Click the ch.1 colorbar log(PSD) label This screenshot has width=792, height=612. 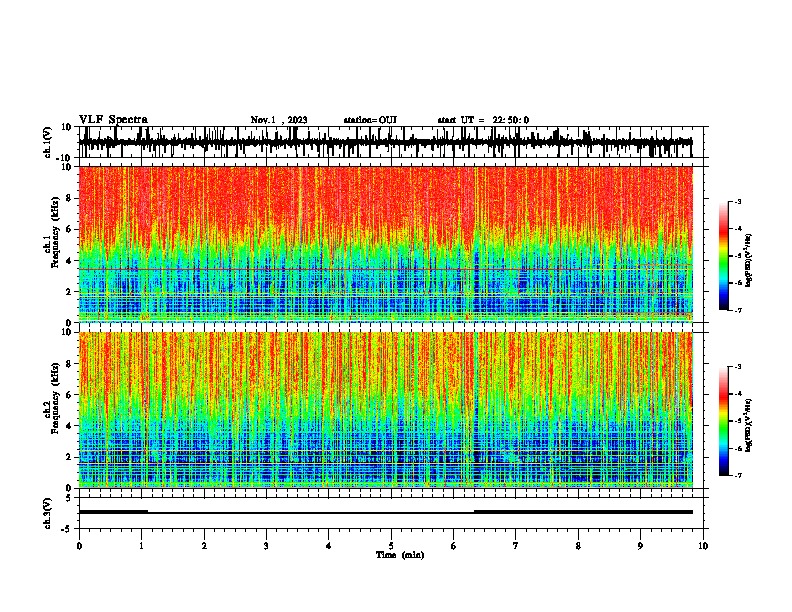tap(749, 260)
